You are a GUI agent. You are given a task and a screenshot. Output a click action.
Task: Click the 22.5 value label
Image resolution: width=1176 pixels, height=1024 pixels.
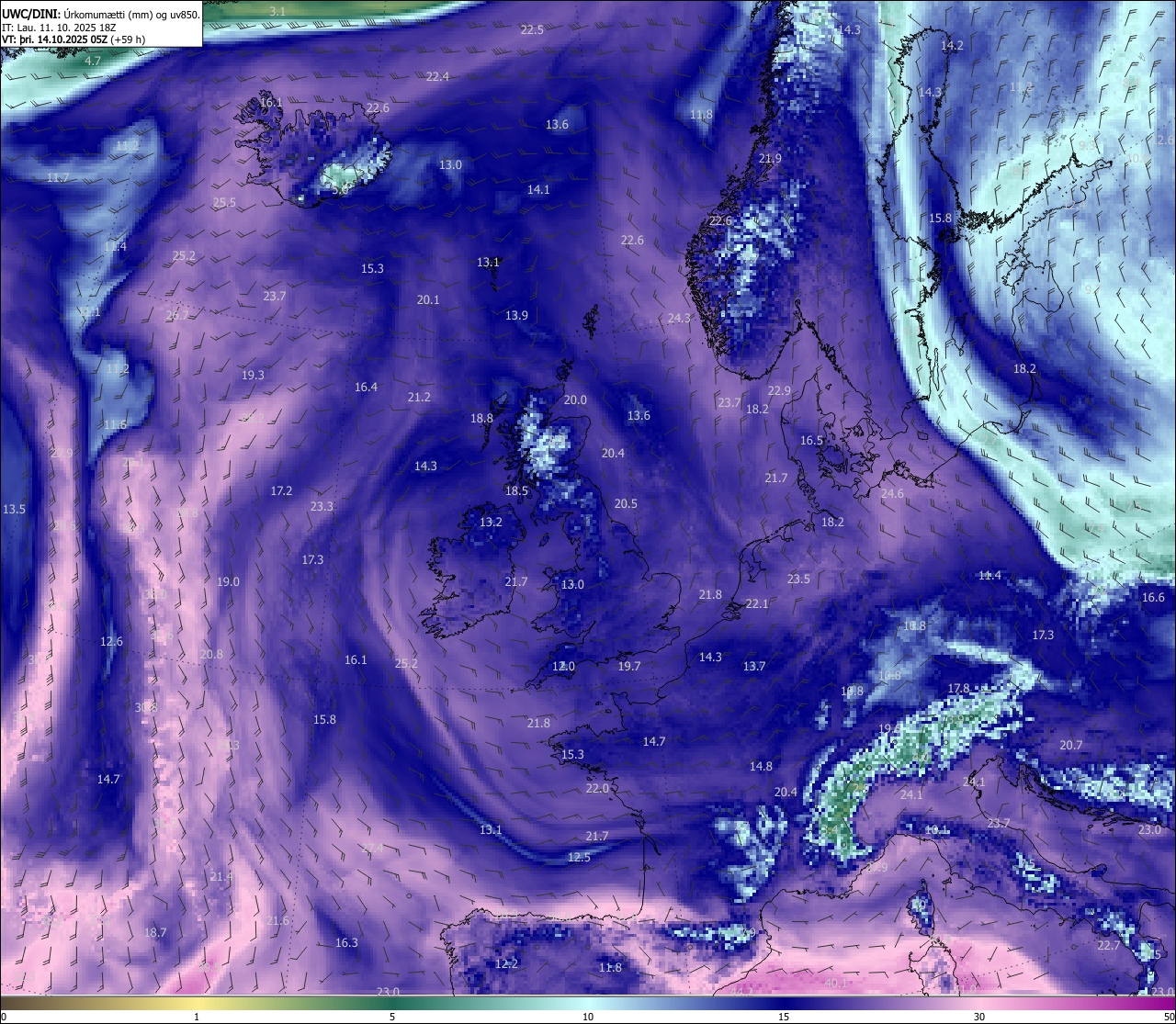(x=532, y=29)
